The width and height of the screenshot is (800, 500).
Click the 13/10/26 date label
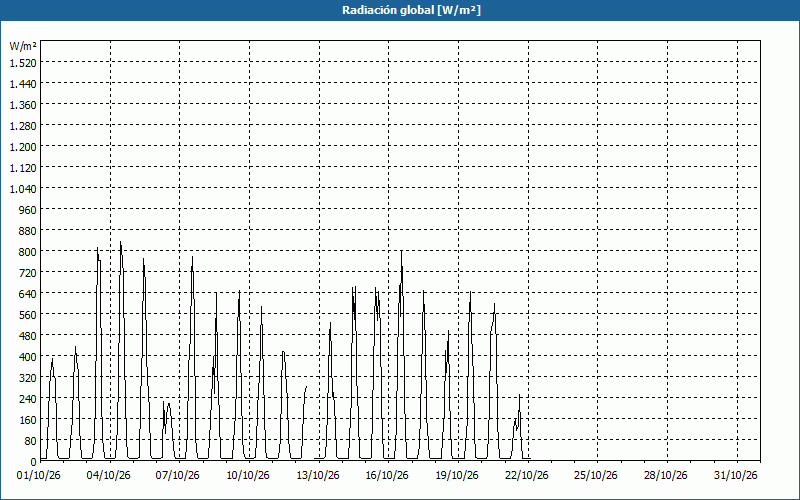click(x=318, y=476)
